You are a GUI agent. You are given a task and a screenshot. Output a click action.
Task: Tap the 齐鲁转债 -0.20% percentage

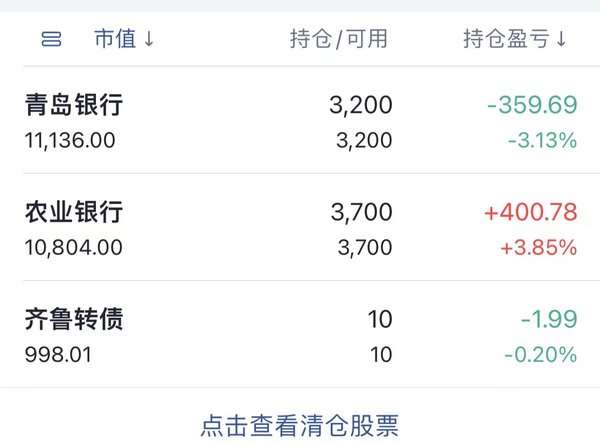541,355
